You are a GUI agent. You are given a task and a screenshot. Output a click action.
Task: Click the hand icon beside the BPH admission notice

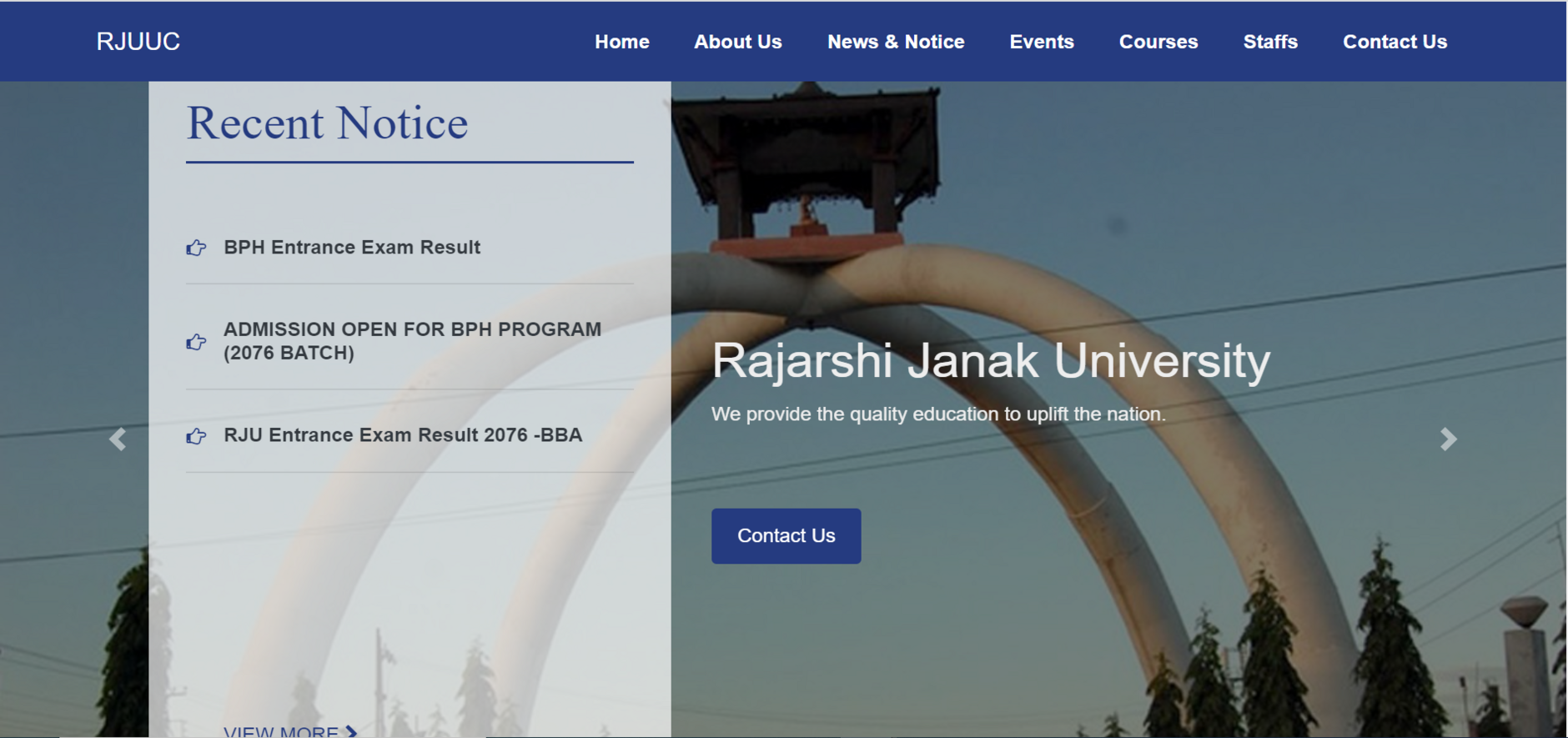click(x=196, y=342)
